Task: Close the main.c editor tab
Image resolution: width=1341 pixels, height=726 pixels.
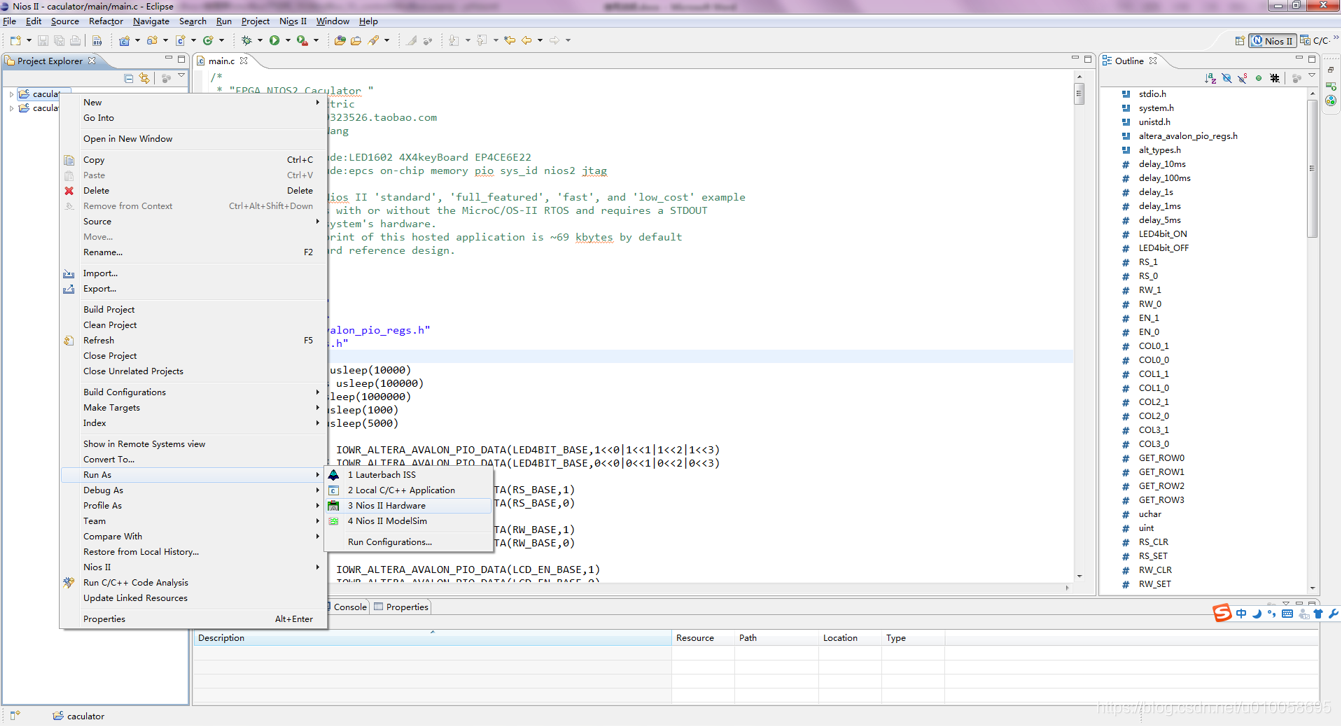Action: point(244,61)
